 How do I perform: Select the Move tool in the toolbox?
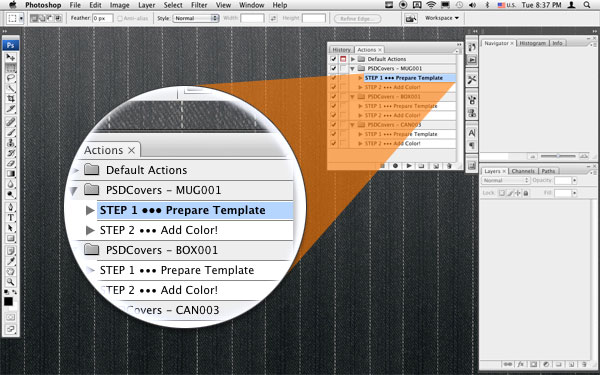11,57
